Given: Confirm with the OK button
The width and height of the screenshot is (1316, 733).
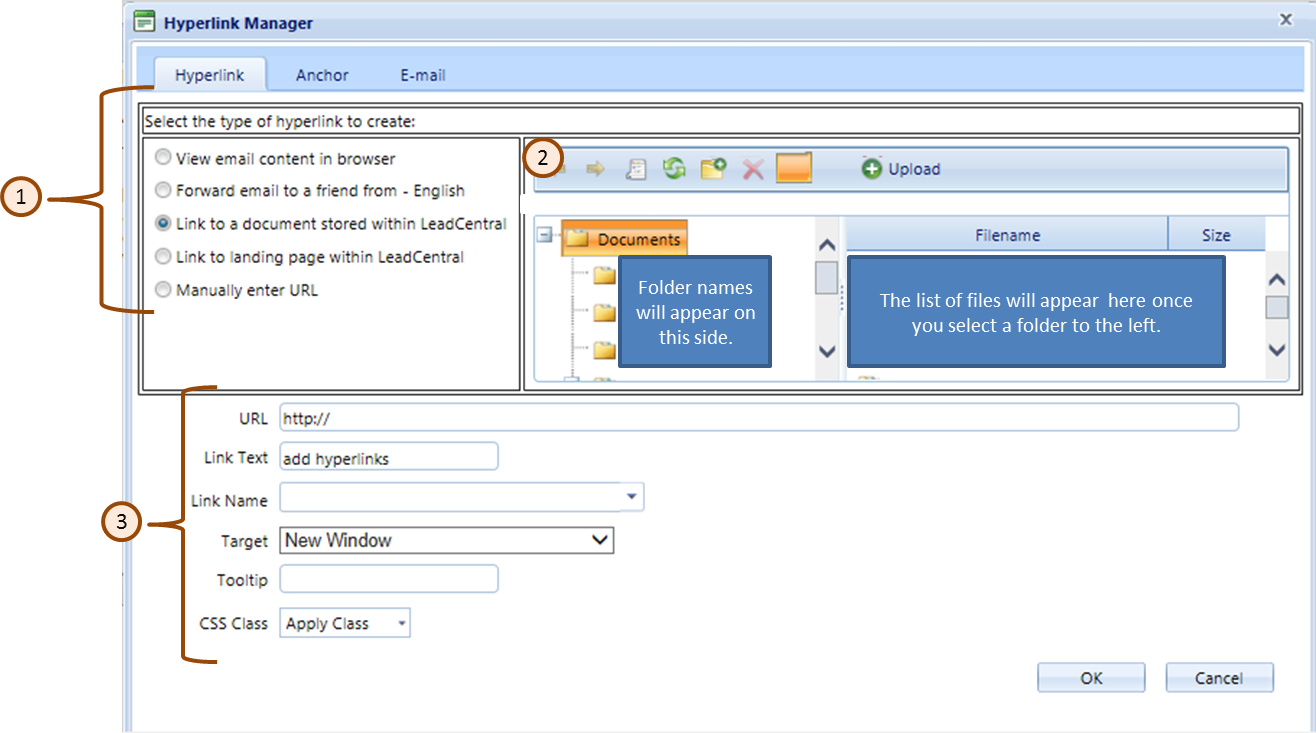Looking at the screenshot, I should (x=1091, y=678).
